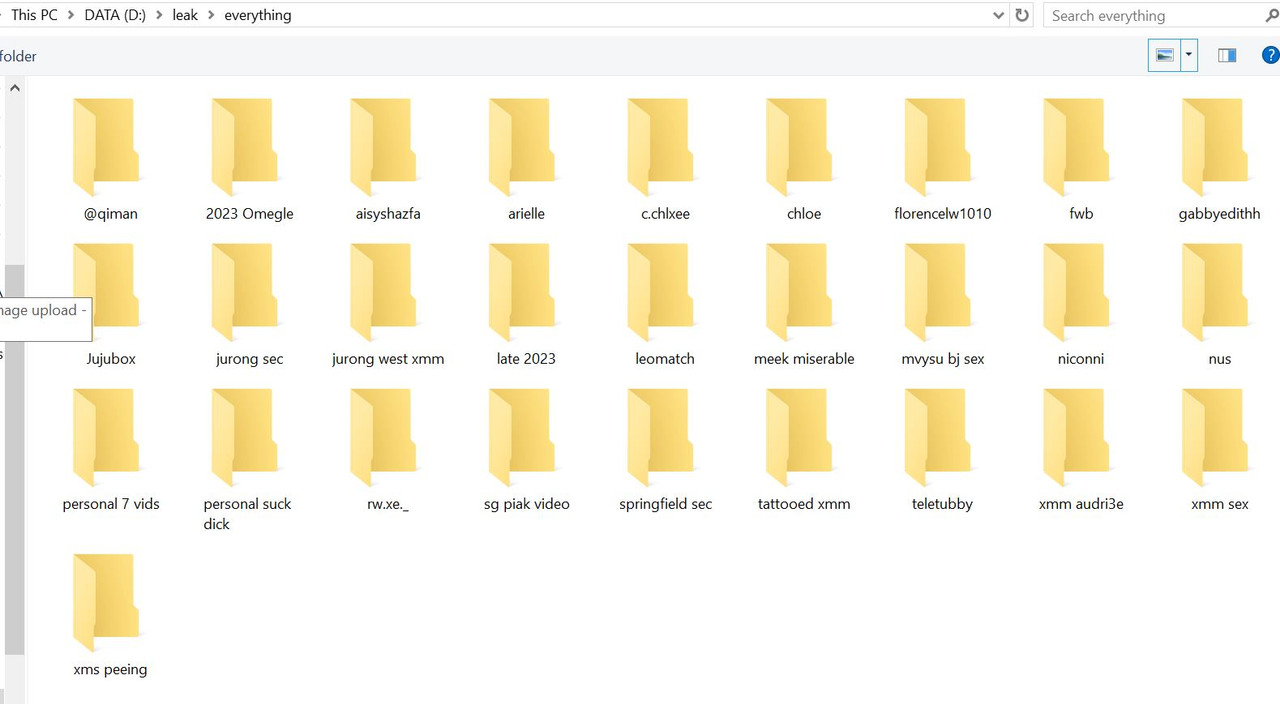Switch to large thumbnails view button
This screenshot has width=1280, height=704.
[1164, 56]
